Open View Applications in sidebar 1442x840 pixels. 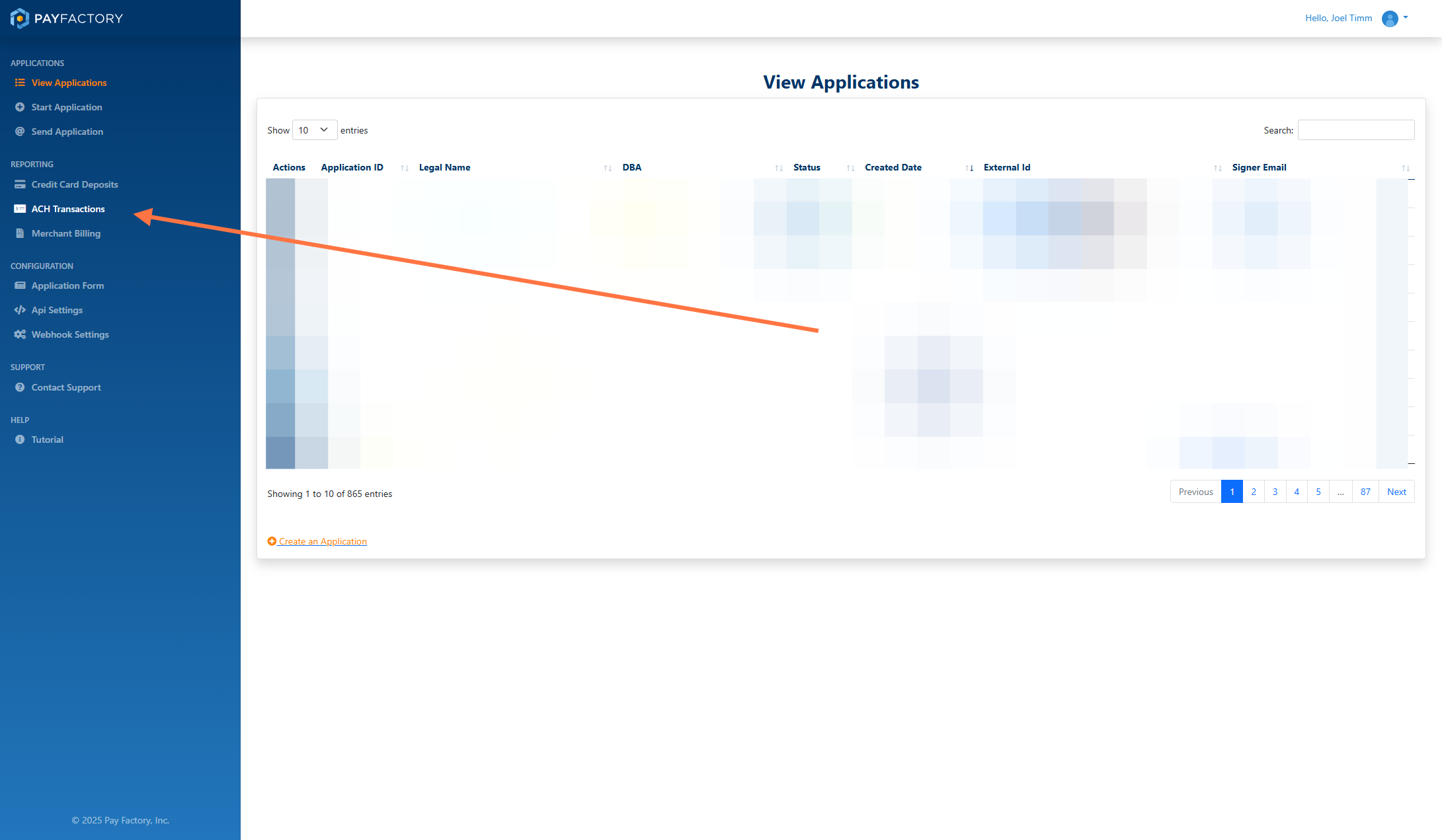[x=69, y=83]
